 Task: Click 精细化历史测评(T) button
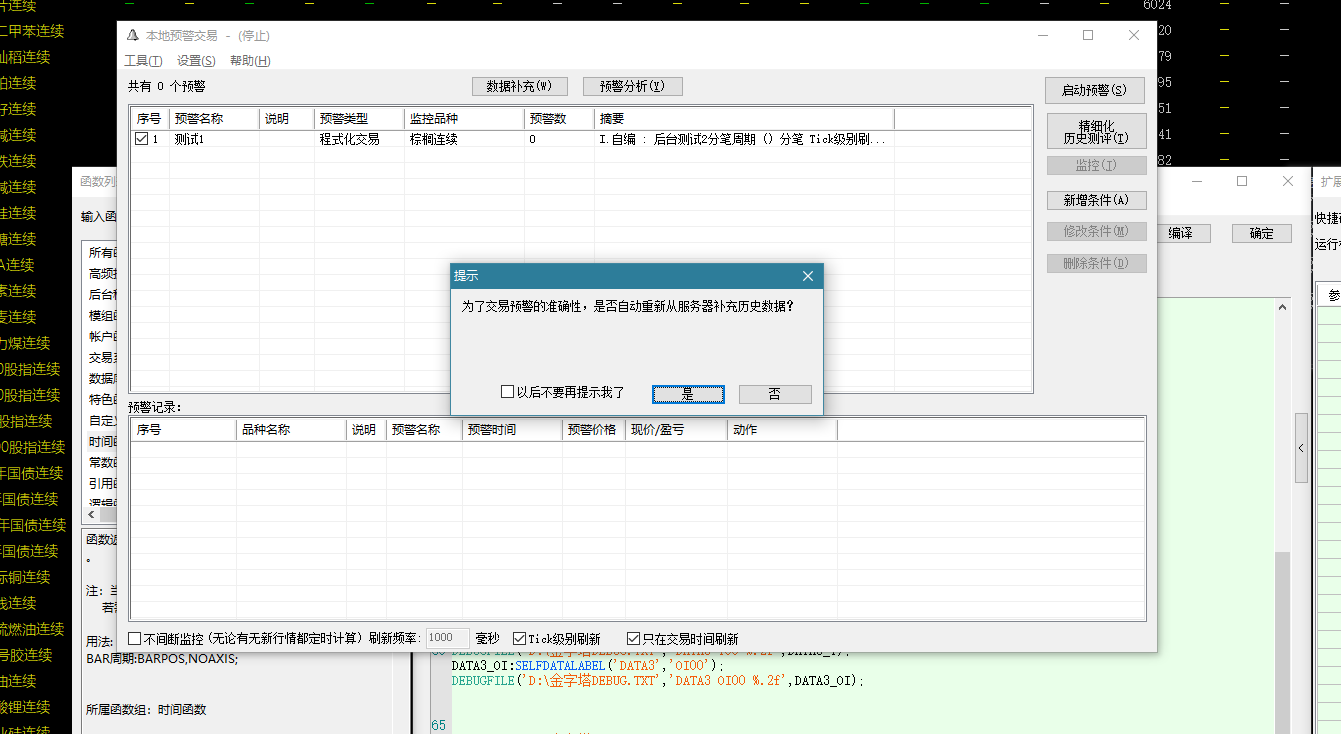pyautogui.click(x=1095, y=131)
